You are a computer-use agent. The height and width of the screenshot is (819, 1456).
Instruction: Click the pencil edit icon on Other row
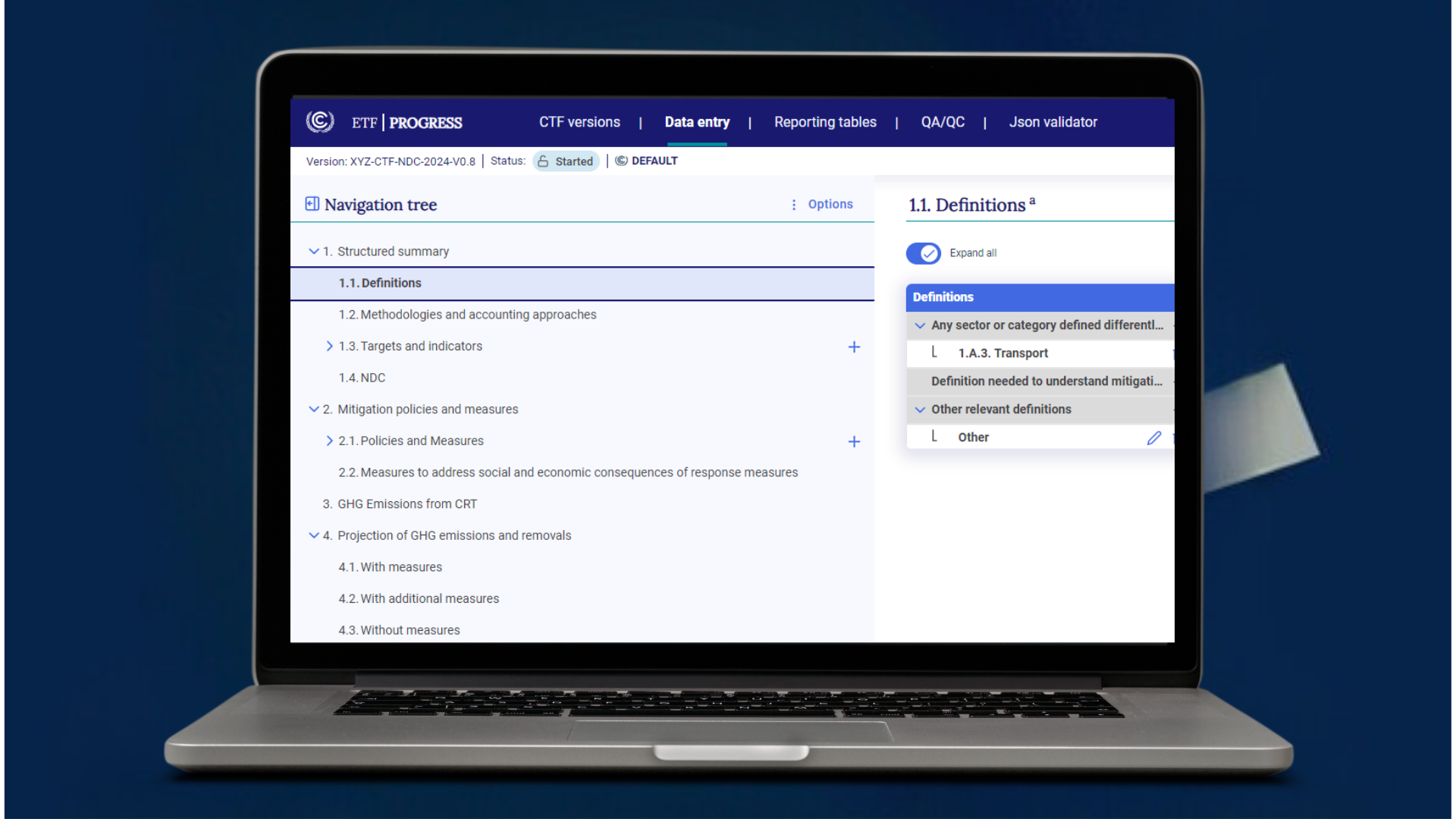(x=1154, y=438)
